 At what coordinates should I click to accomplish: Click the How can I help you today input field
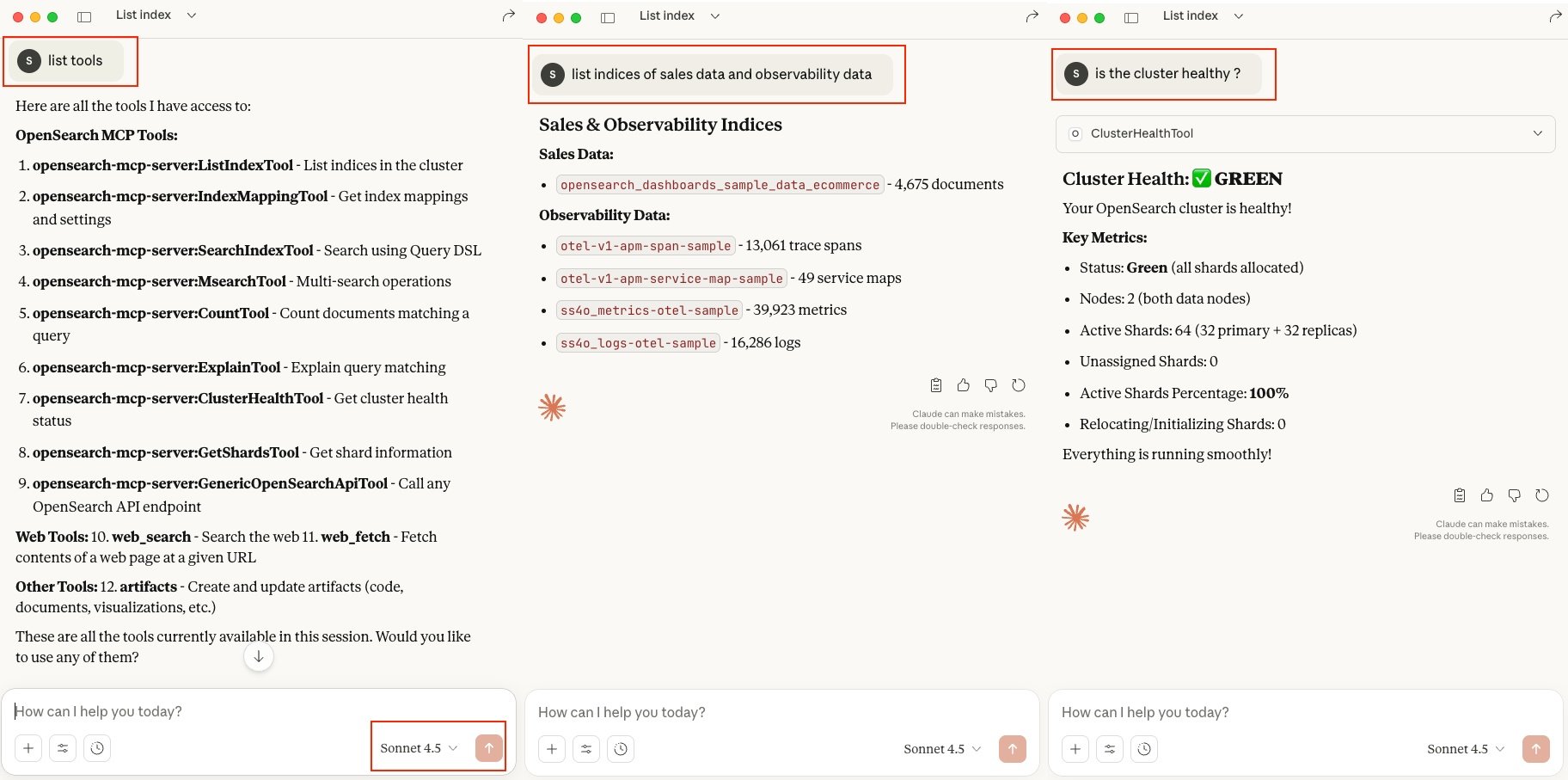(x=172, y=711)
